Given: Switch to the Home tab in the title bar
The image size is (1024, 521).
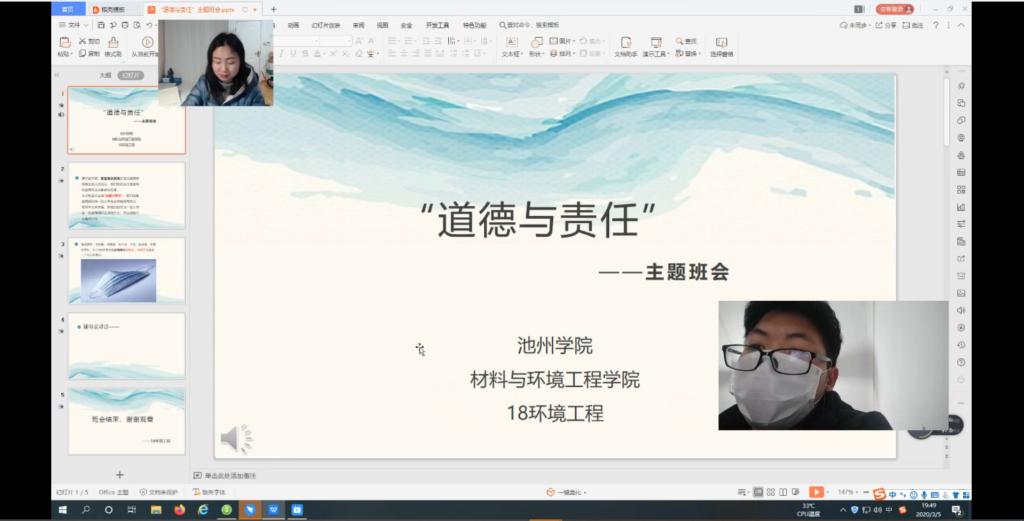Looking at the screenshot, I should 67,9.
